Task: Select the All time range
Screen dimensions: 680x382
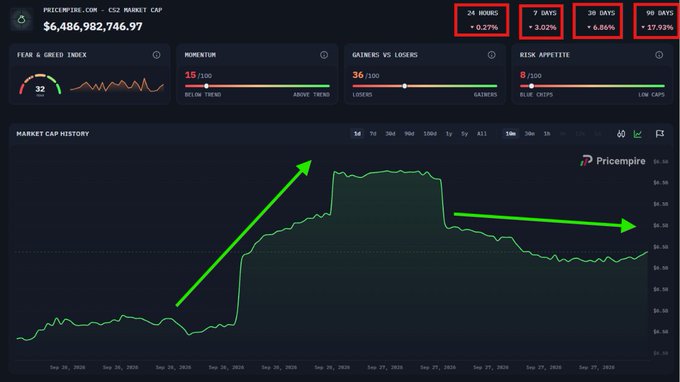Action: (482, 134)
